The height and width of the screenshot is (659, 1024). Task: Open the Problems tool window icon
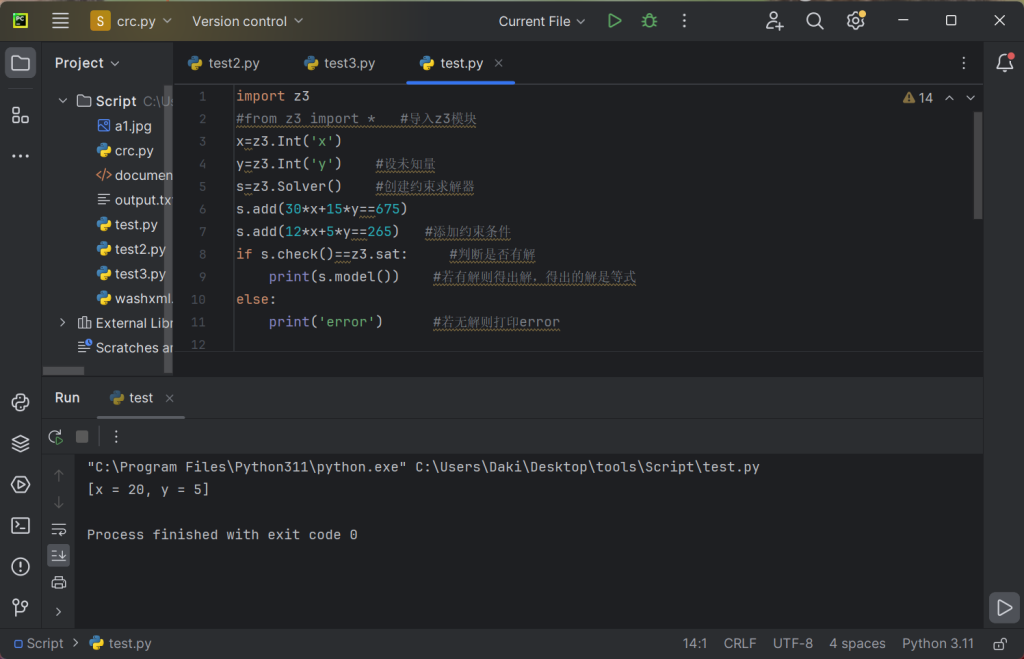pyautogui.click(x=20, y=567)
